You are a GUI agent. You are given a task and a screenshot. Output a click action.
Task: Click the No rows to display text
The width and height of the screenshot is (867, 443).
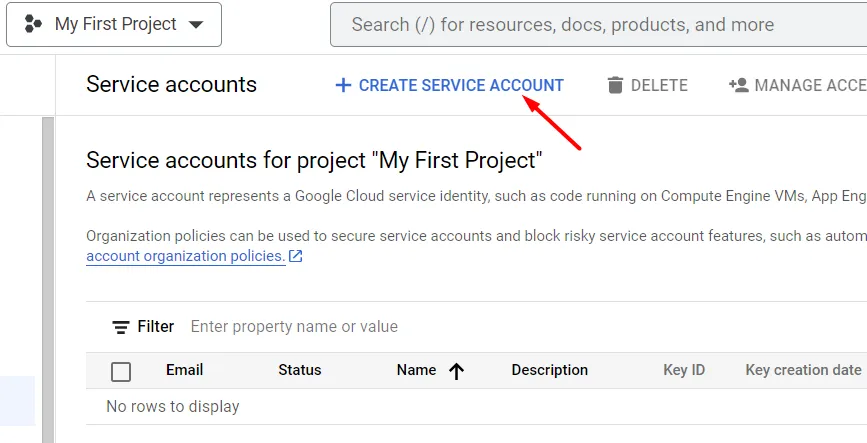pyautogui.click(x=173, y=406)
